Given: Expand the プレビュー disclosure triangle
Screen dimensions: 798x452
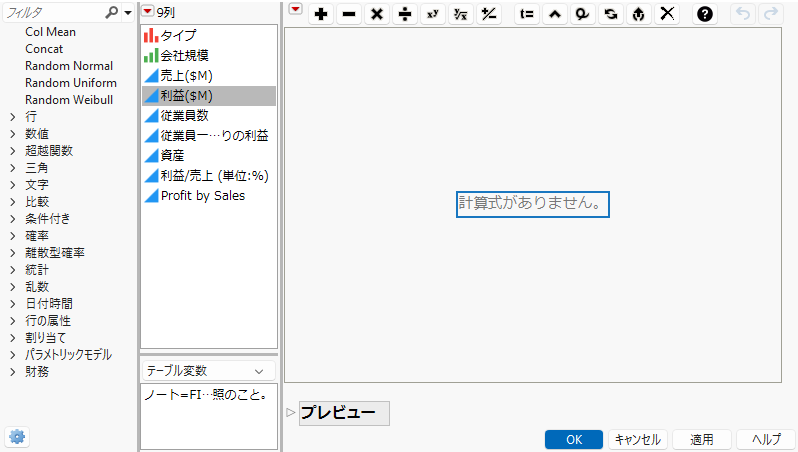Looking at the screenshot, I should point(291,412).
